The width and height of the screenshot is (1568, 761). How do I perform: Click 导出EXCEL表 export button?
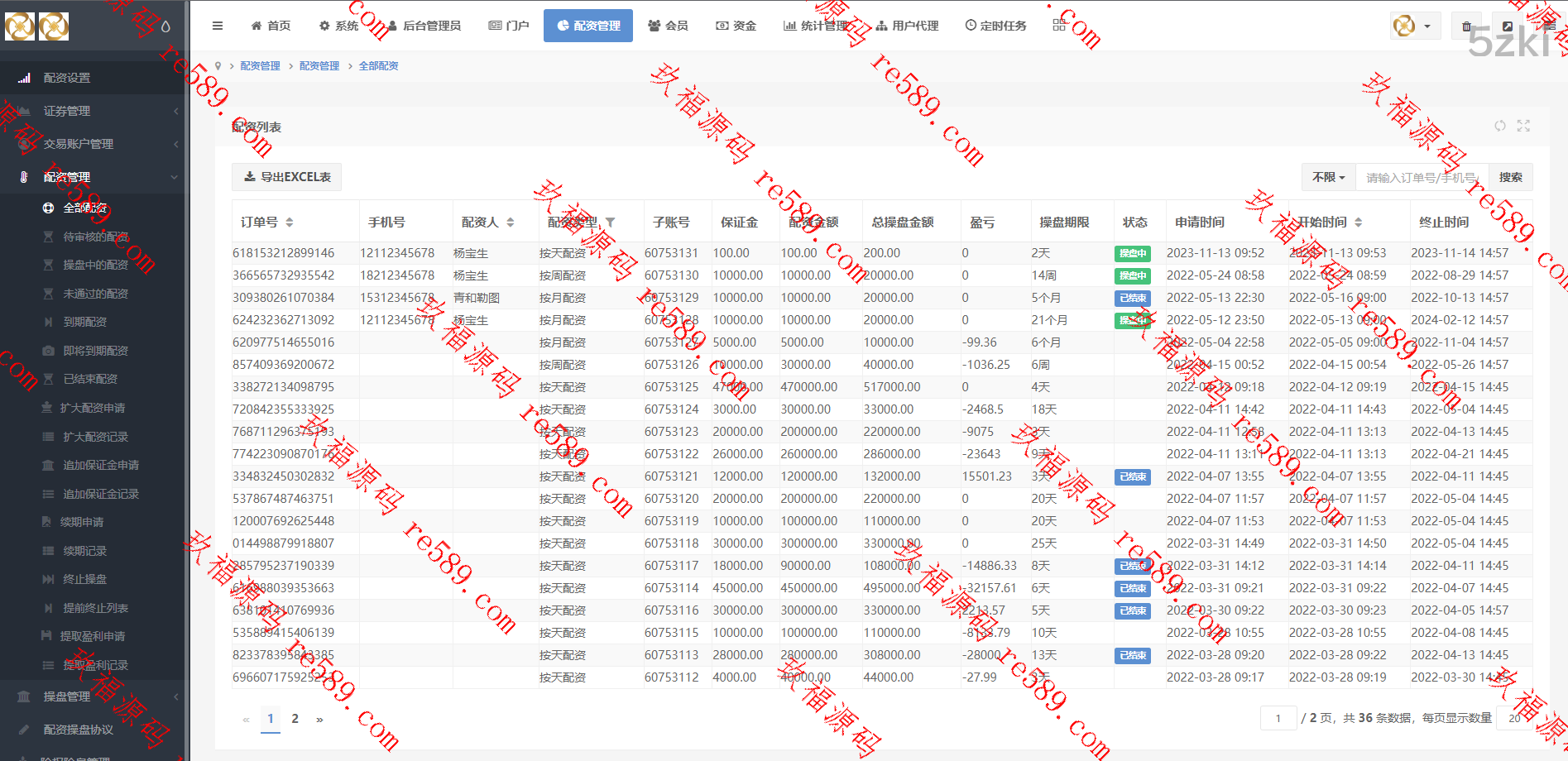click(287, 177)
